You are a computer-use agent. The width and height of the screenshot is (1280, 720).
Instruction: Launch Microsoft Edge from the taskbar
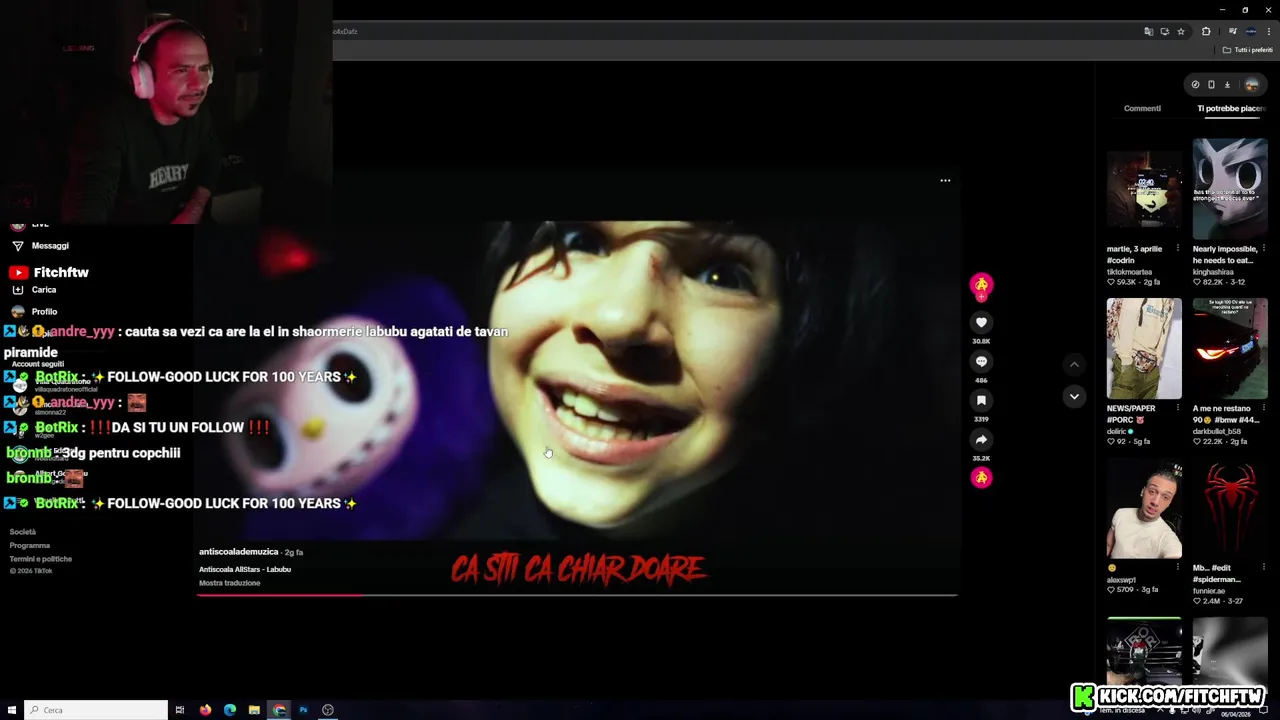(x=230, y=710)
